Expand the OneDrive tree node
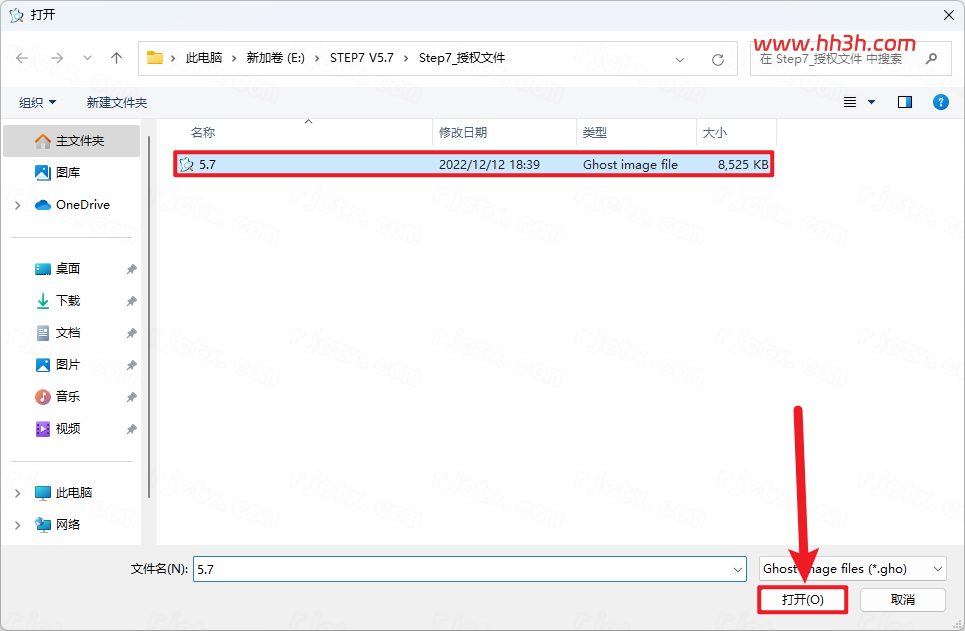Viewport: 965px width, 631px height. point(18,205)
